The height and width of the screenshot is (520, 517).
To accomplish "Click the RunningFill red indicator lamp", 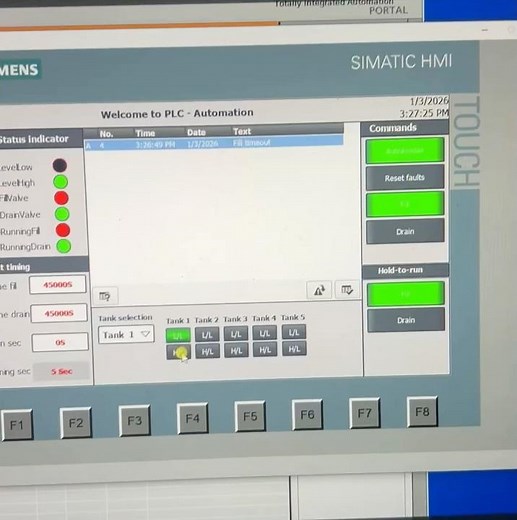I will 63,230.
